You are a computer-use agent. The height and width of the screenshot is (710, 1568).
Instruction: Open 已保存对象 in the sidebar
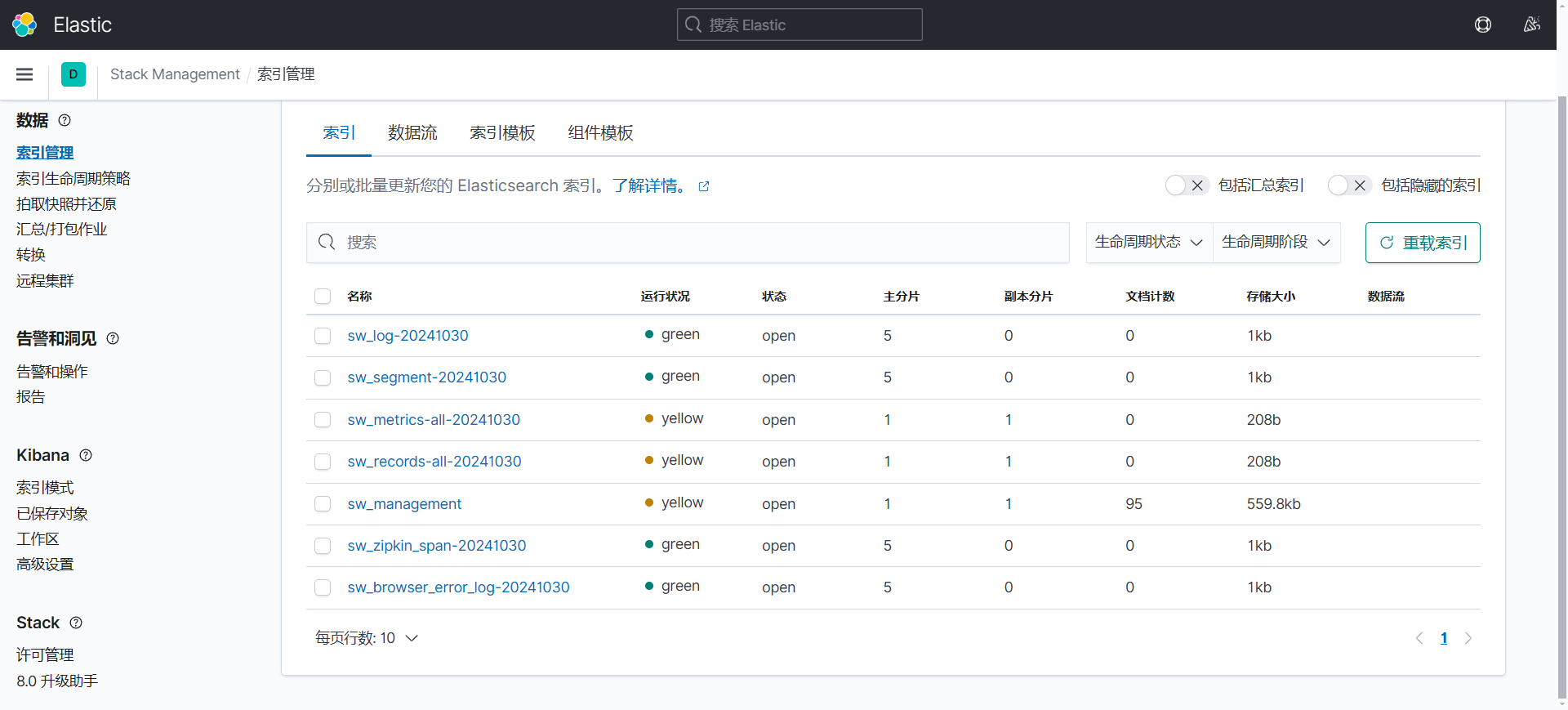[x=52, y=513]
